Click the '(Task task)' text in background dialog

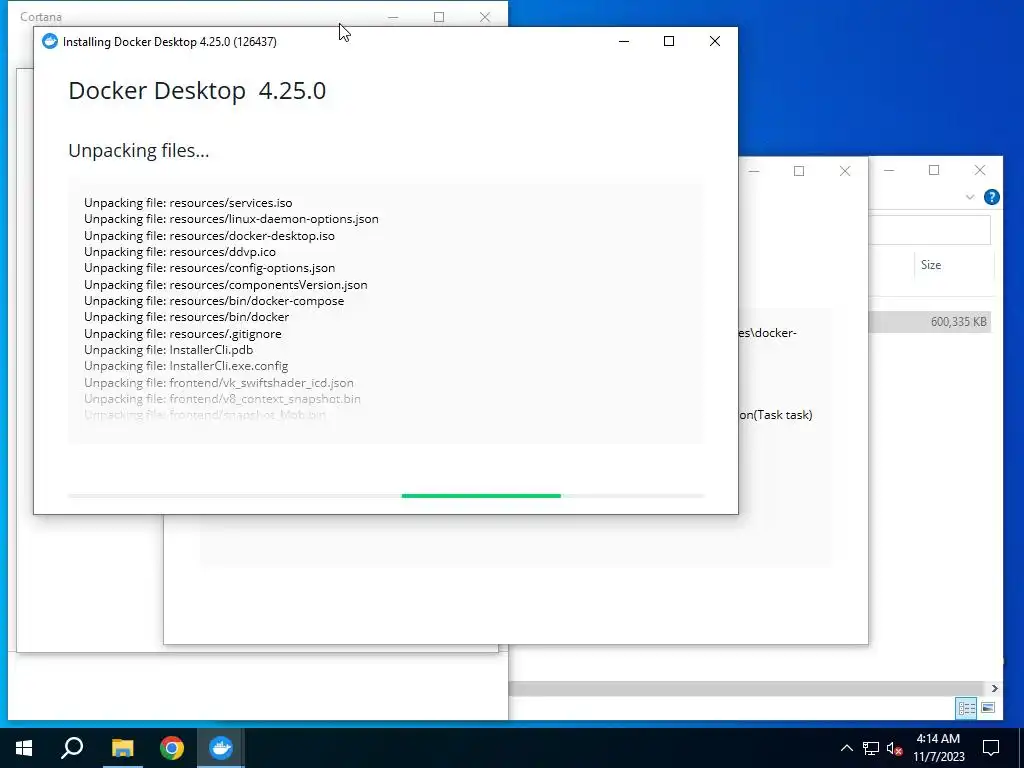783,415
